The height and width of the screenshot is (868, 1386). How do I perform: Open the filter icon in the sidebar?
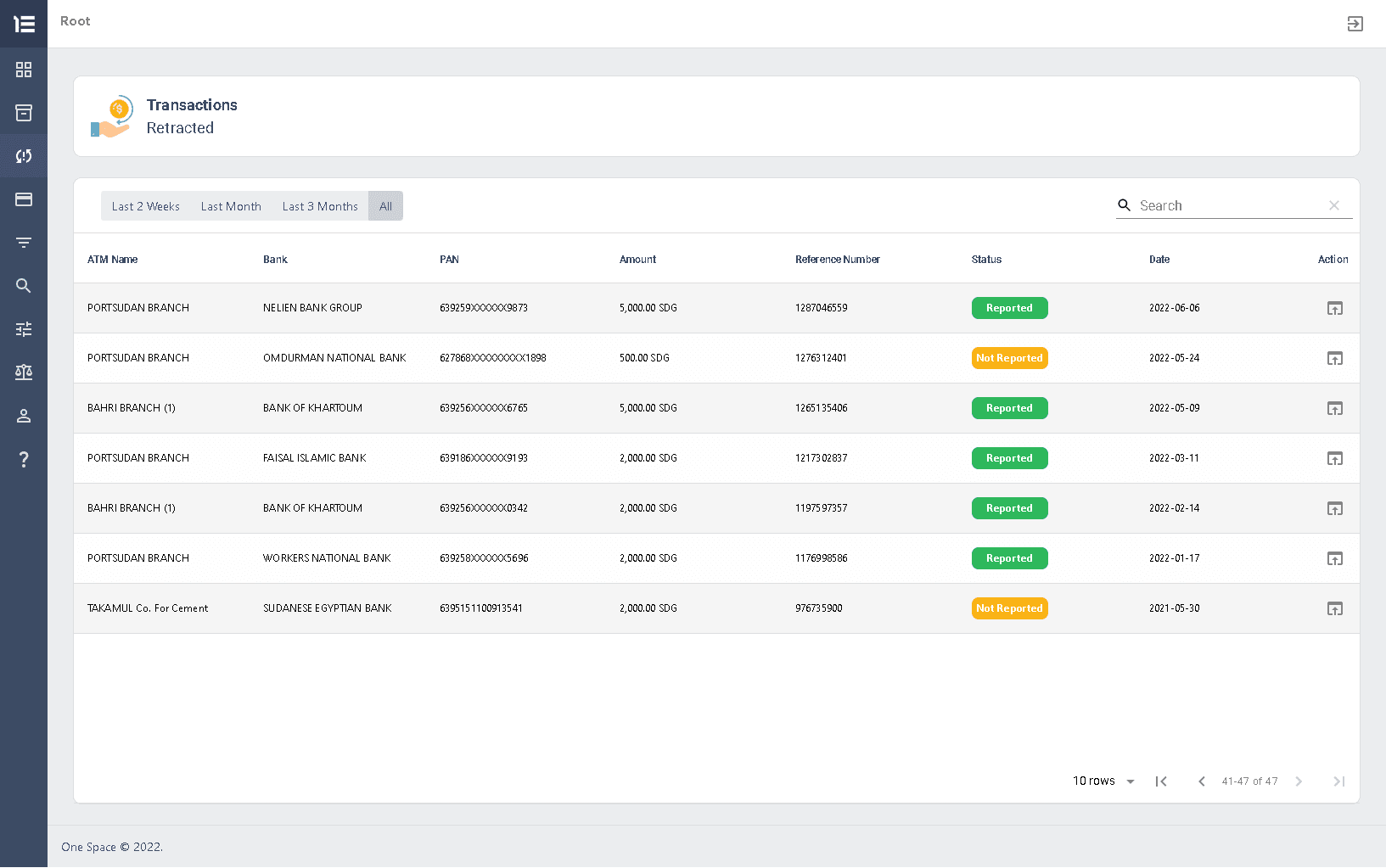click(23, 243)
